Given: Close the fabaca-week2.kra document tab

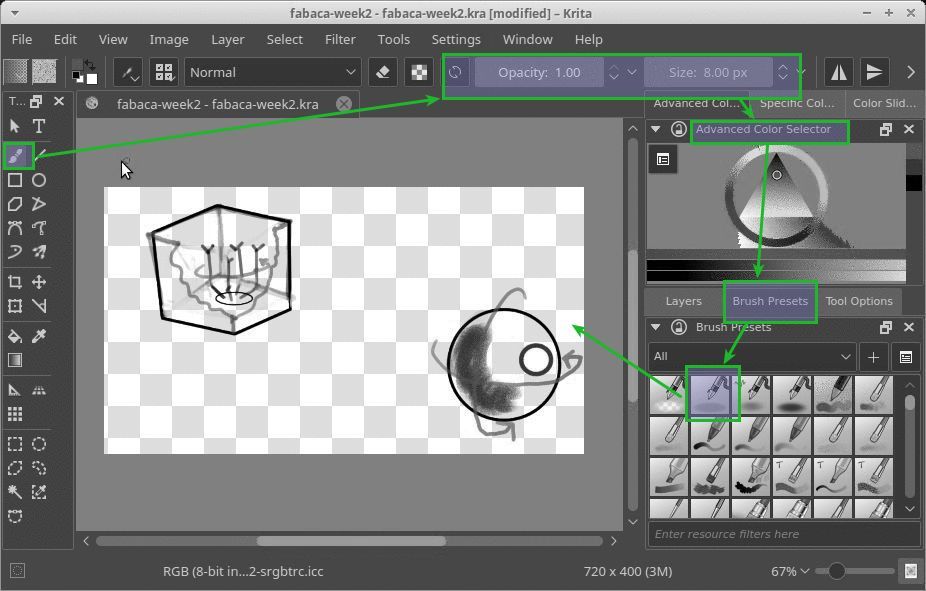Looking at the screenshot, I should click(x=344, y=104).
